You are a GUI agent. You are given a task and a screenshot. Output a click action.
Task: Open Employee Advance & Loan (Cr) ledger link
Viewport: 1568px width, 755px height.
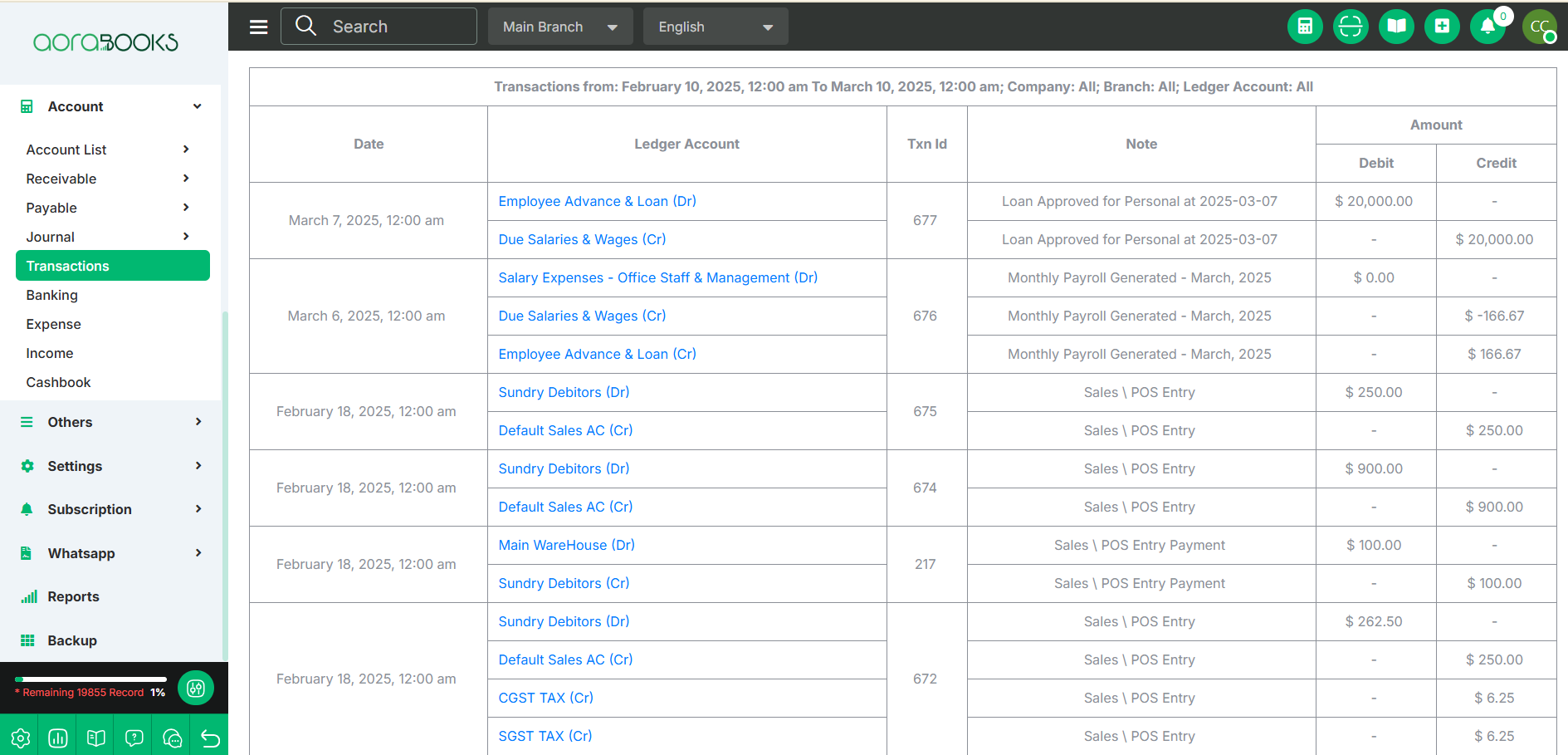pos(597,354)
